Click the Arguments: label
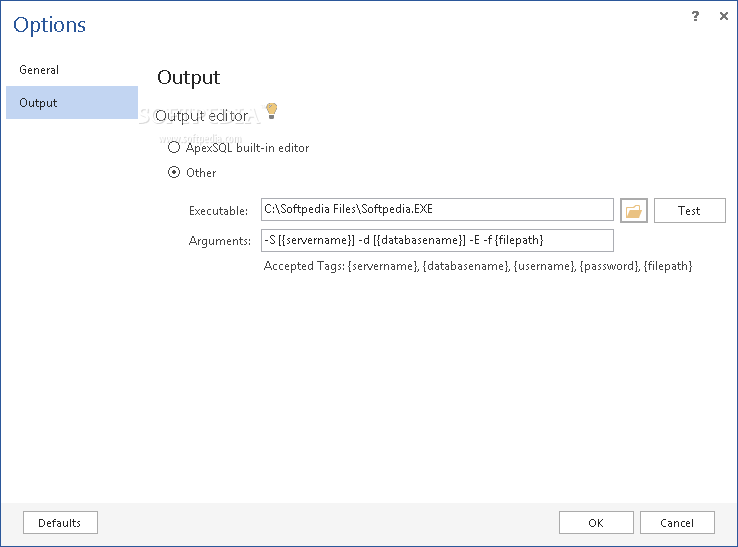 click(220, 241)
